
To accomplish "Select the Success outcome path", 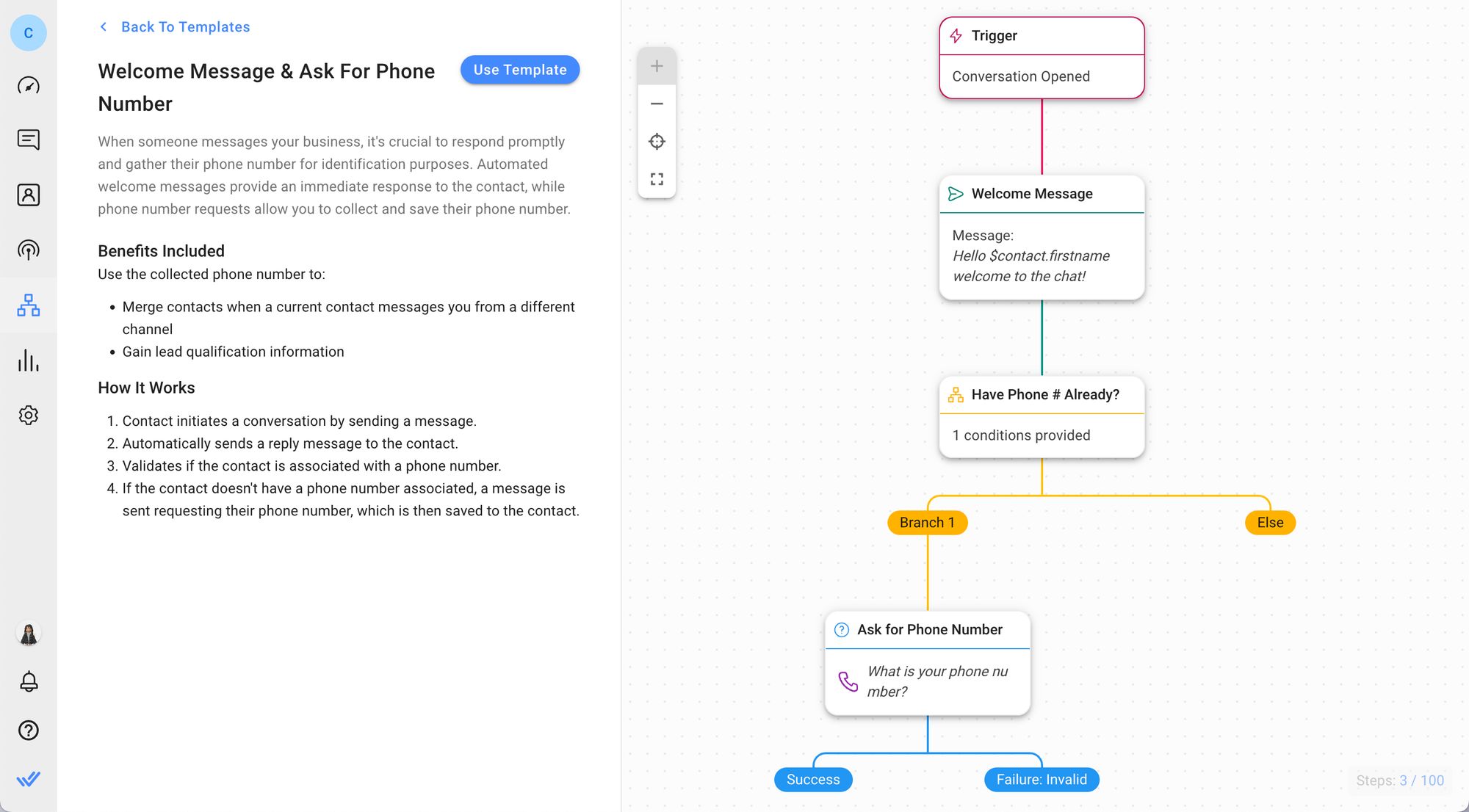I will click(x=812, y=779).
